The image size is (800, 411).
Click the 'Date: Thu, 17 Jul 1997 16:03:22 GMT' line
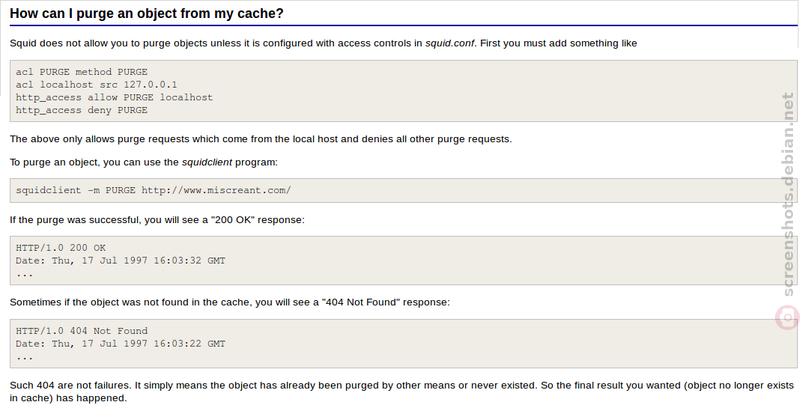pos(120,344)
